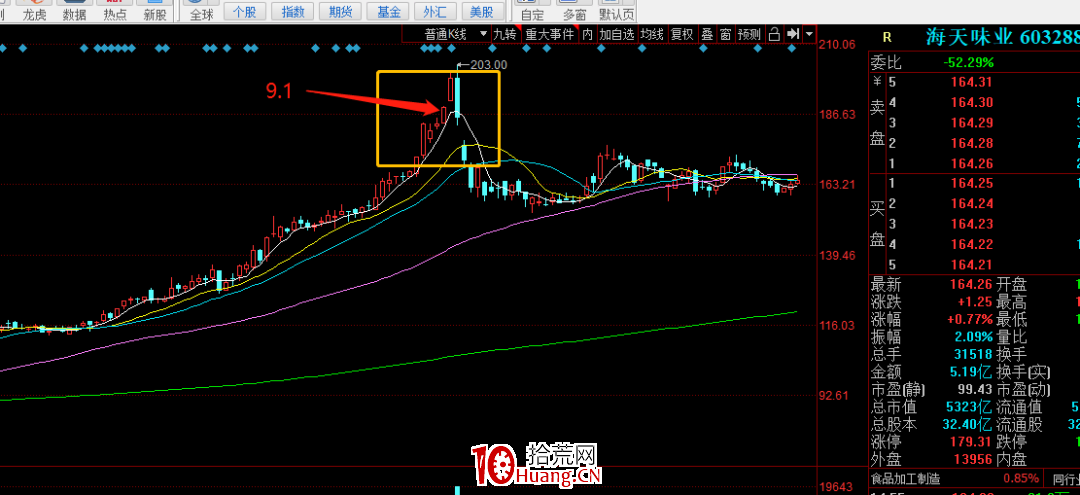
Task: Click the 市盈(静) value 99.43
Action: tap(975, 390)
